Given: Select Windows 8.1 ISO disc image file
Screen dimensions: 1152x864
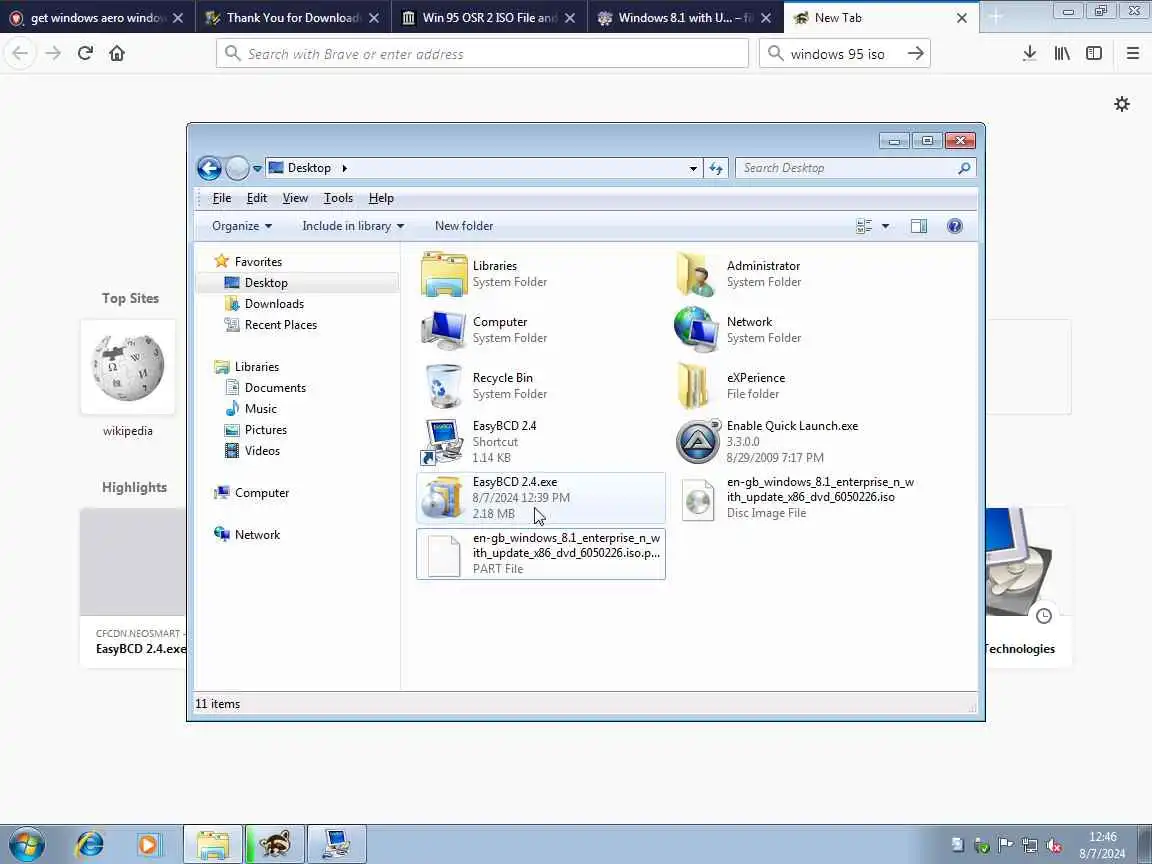Looking at the screenshot, I should click(697, 499).
